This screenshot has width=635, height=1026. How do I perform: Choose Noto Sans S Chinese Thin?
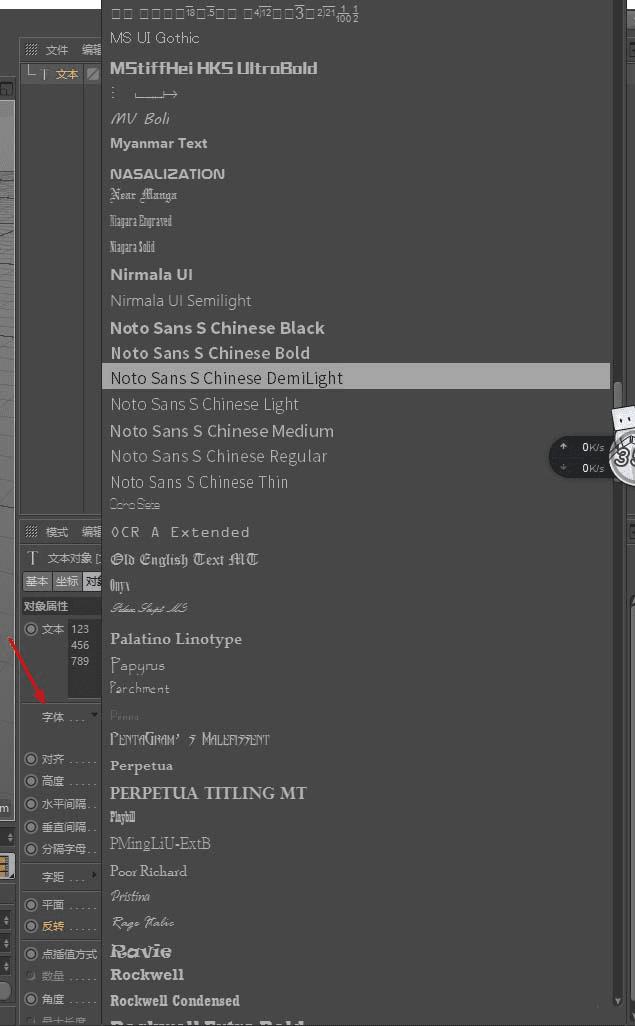[x=199, y=482]
